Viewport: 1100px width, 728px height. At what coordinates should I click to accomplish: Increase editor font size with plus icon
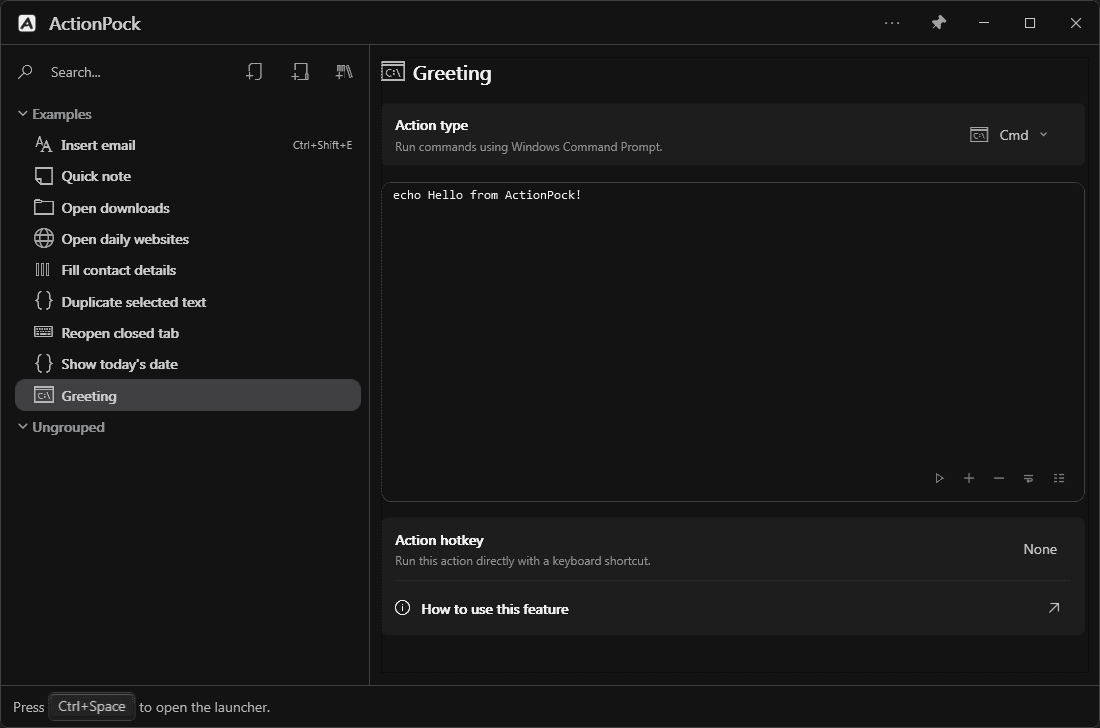(969, 478)
